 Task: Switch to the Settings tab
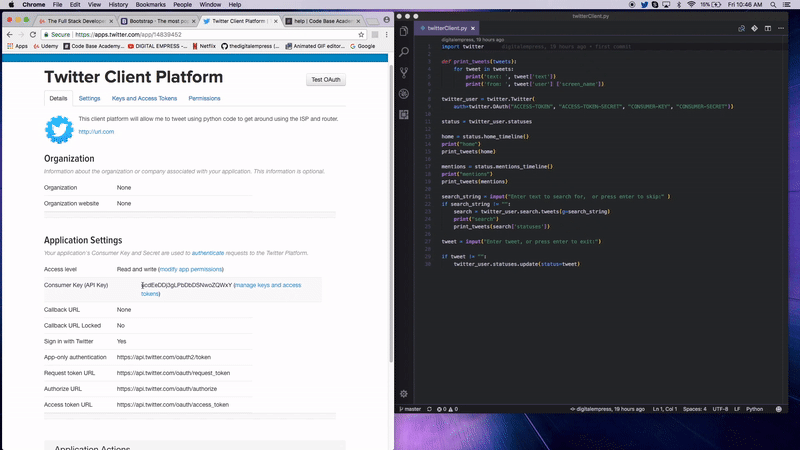click(x=89, y=98)
